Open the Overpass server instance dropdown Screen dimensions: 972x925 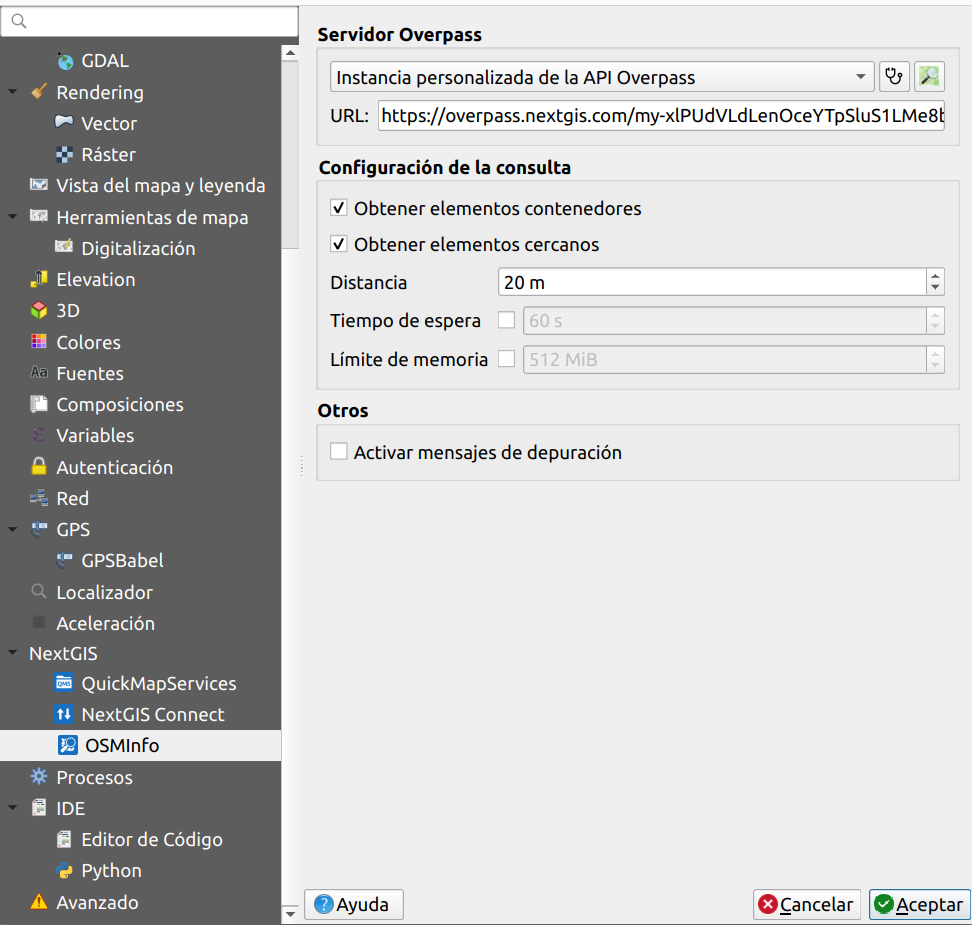(x=602, y=77)
